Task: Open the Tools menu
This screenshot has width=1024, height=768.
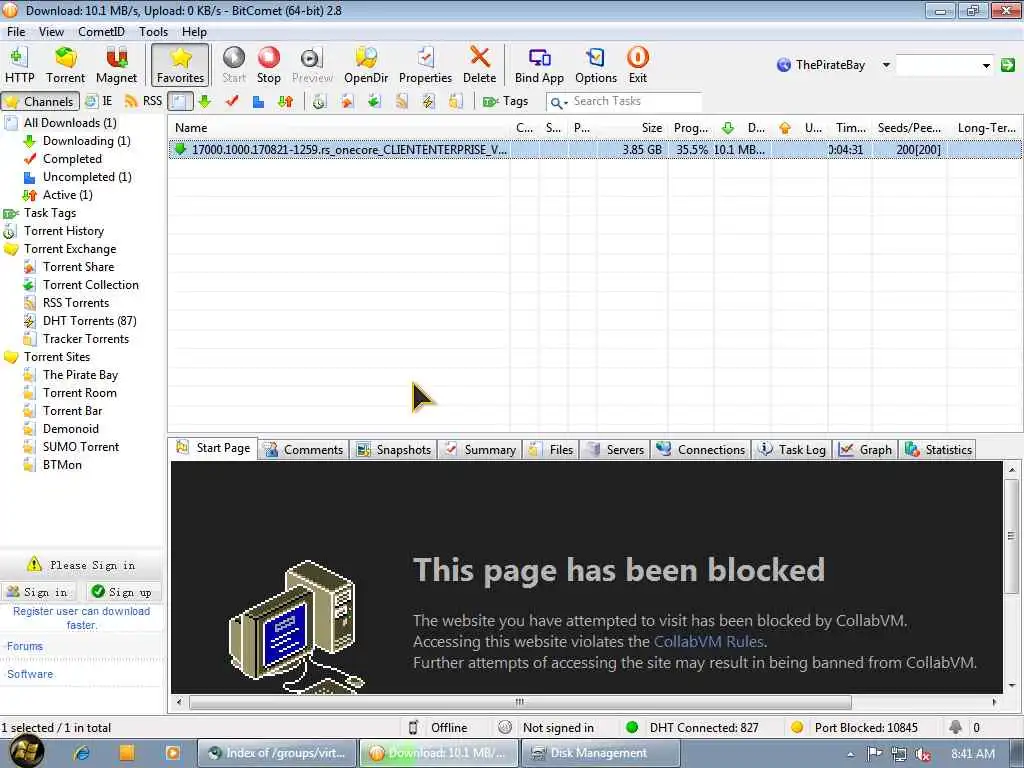Action: [153, 31]
